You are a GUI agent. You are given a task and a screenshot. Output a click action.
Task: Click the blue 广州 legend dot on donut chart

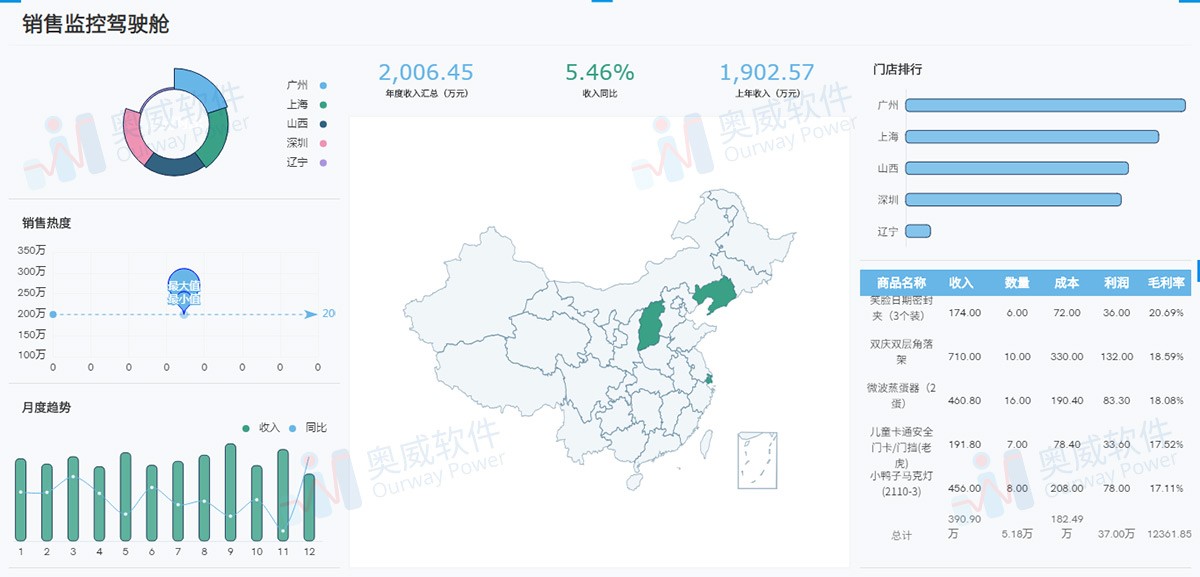[x=322, y=85]
